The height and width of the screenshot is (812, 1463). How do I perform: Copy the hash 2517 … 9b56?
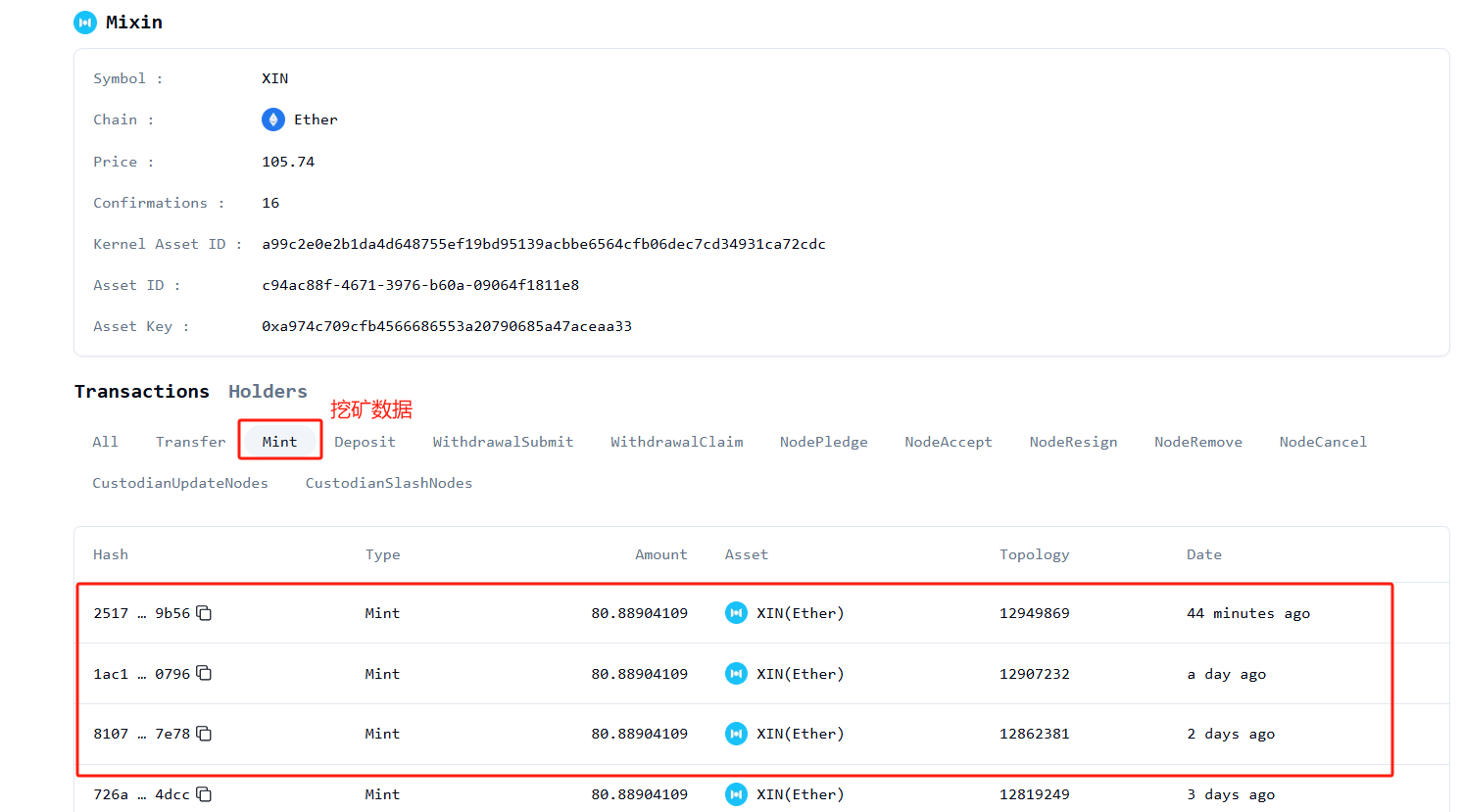pyautogui.click(x=204, y=613)
